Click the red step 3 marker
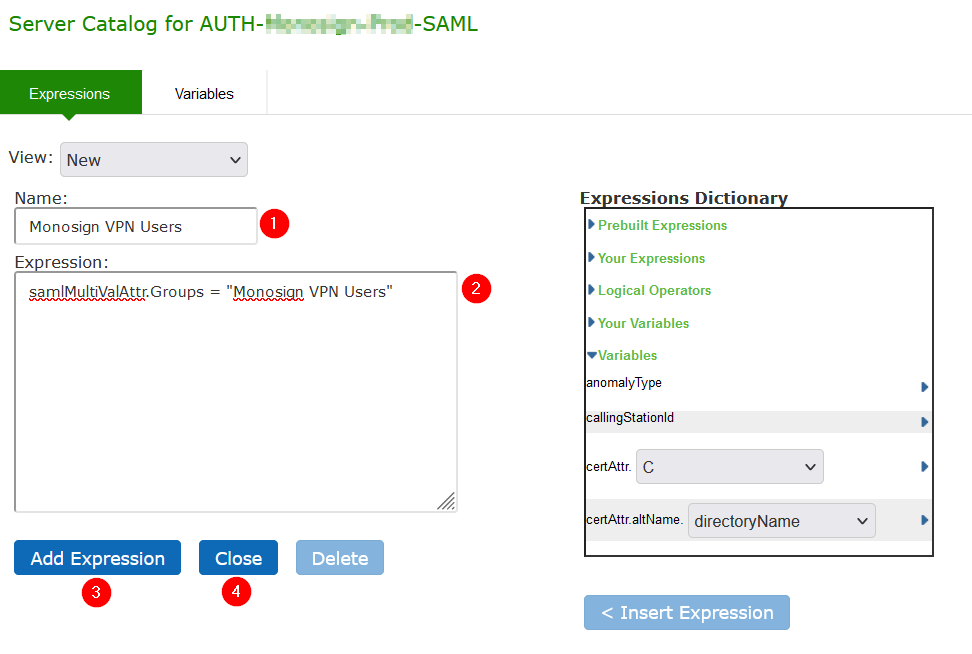This screenshot has width=972, height=654. pos(96,592)
